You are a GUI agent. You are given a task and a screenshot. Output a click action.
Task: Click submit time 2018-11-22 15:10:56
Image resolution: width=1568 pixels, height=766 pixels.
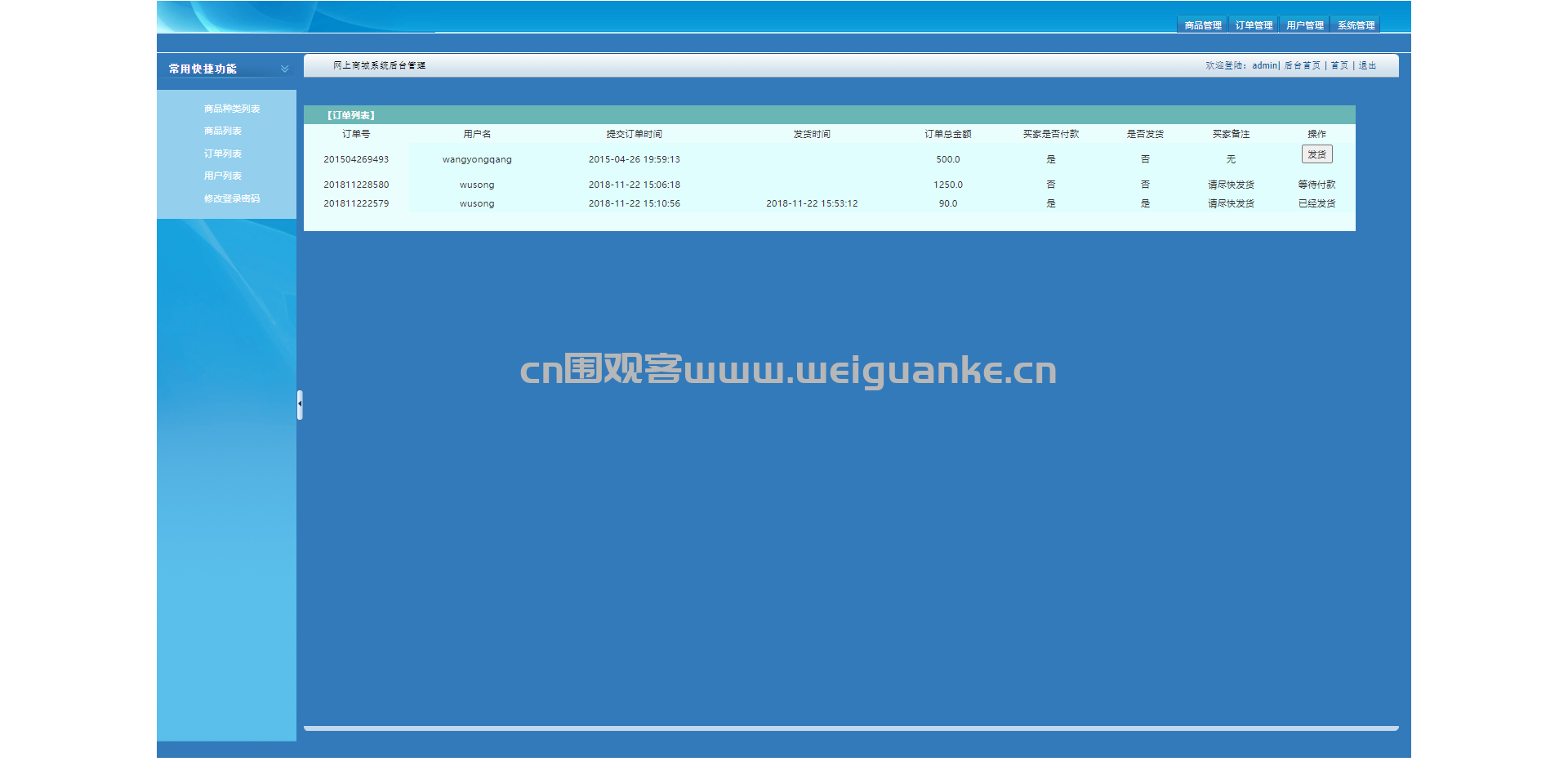[x=635, y=203]
